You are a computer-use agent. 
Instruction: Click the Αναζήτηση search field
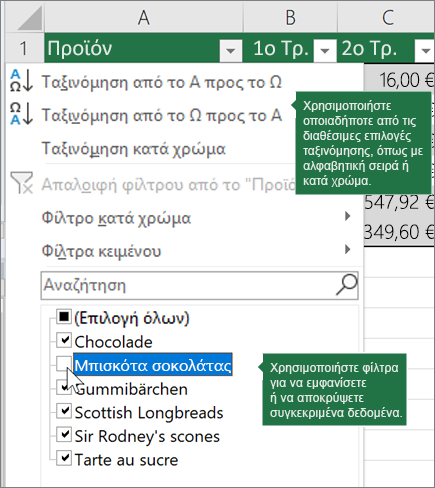click(x=199, y=285)
